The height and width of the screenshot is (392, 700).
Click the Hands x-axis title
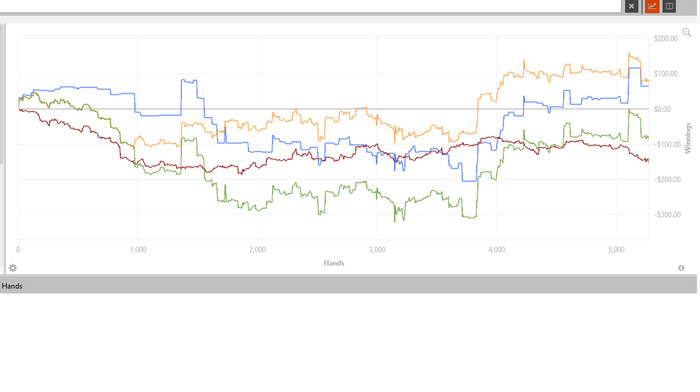(334, 263)
